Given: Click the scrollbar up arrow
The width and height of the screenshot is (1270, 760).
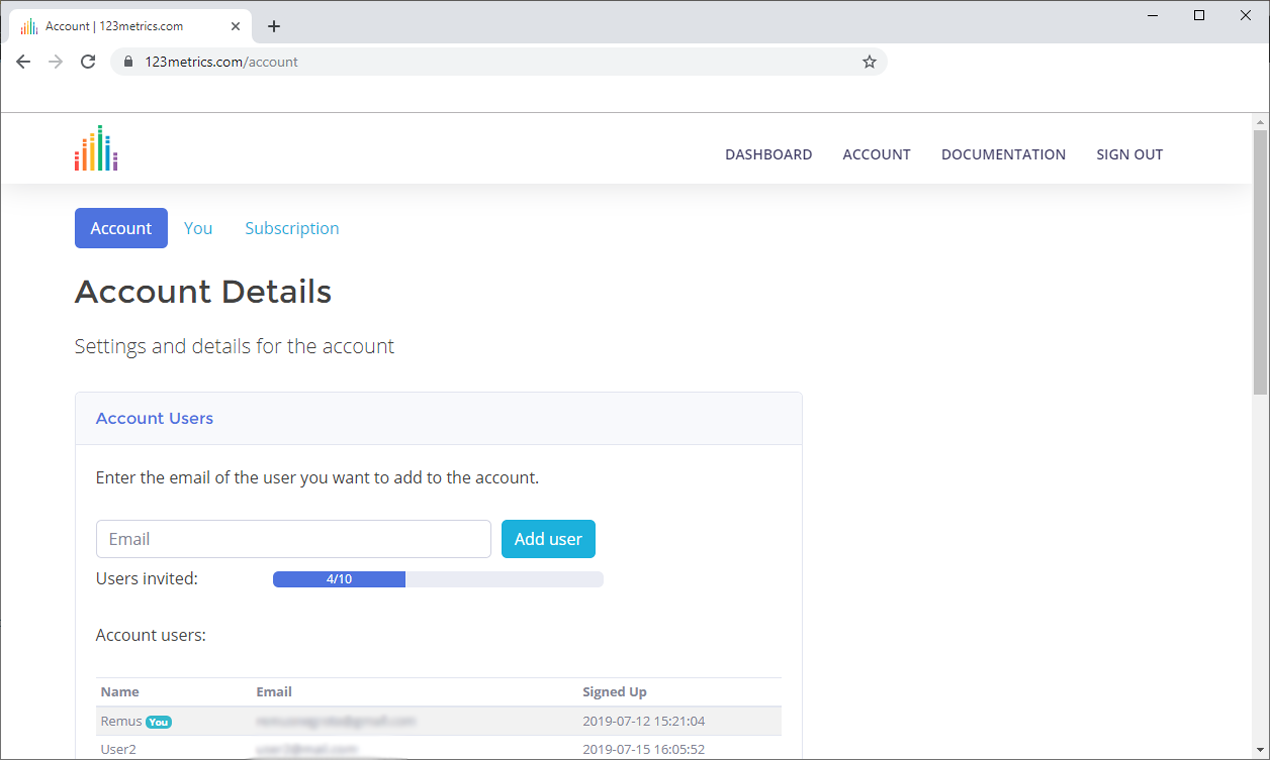Looking at the screenshot, I should tap(1260, 121).
